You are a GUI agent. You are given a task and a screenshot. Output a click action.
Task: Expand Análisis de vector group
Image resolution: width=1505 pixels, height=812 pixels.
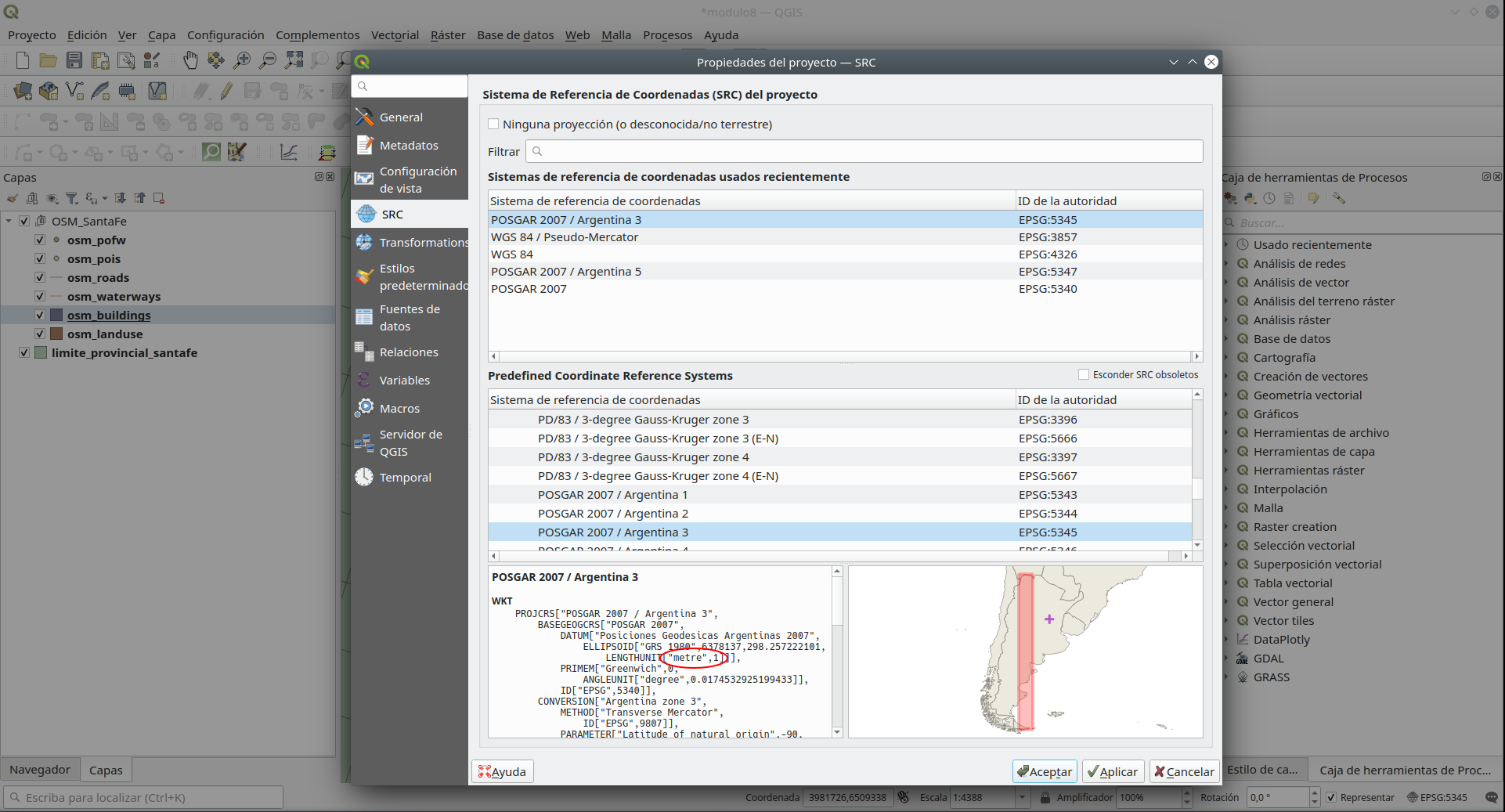1226,282
